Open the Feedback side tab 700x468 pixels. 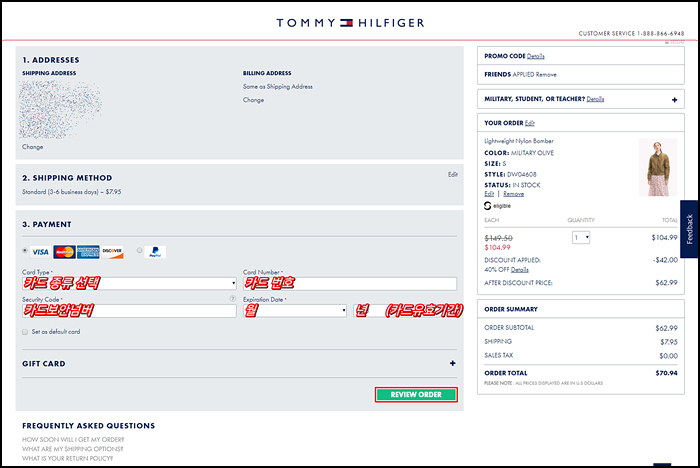coord(690,229)
